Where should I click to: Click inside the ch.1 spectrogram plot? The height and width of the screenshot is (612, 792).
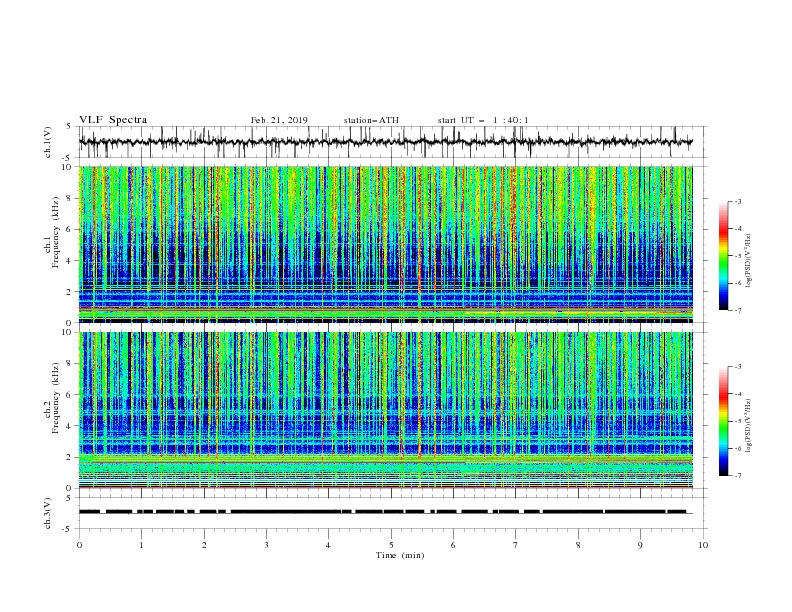[x=386, y=244]
